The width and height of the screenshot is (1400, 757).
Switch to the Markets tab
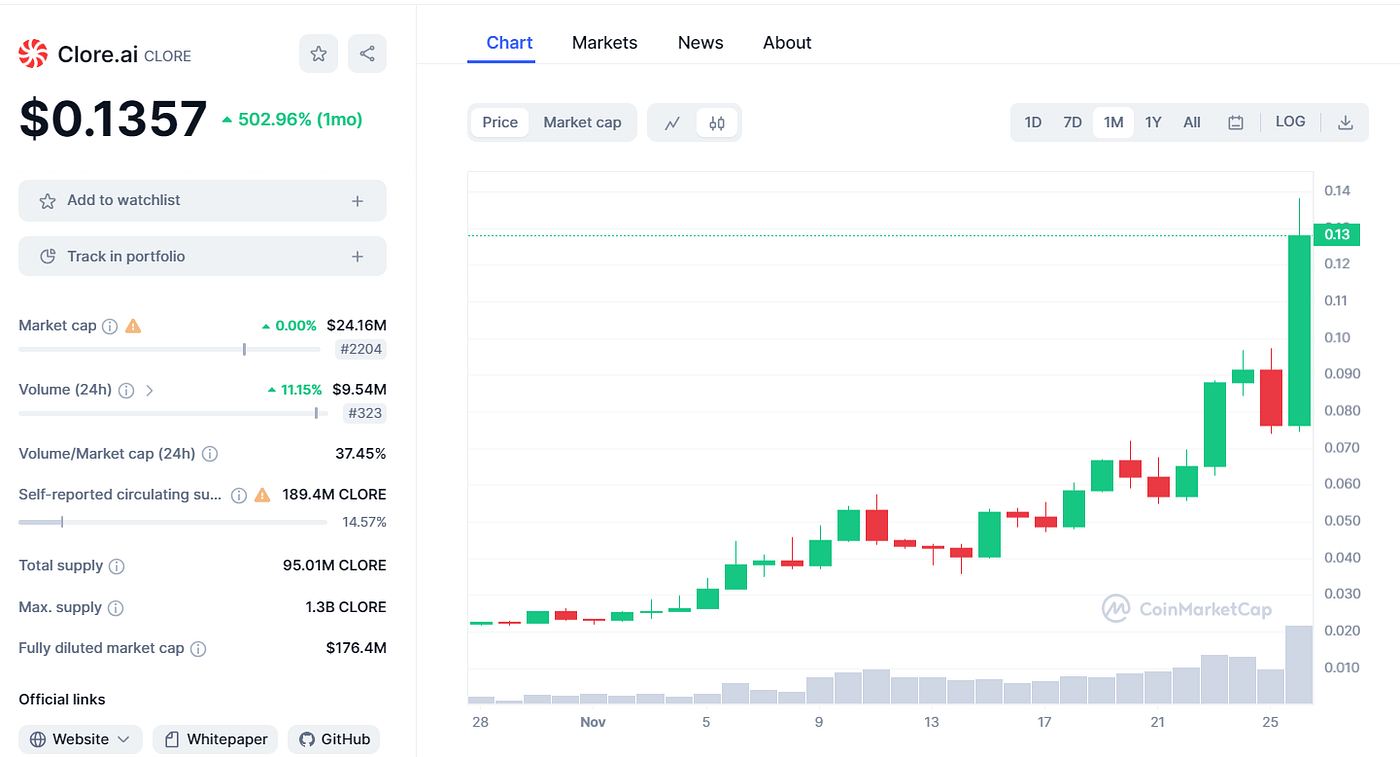(x=604, y=42)
